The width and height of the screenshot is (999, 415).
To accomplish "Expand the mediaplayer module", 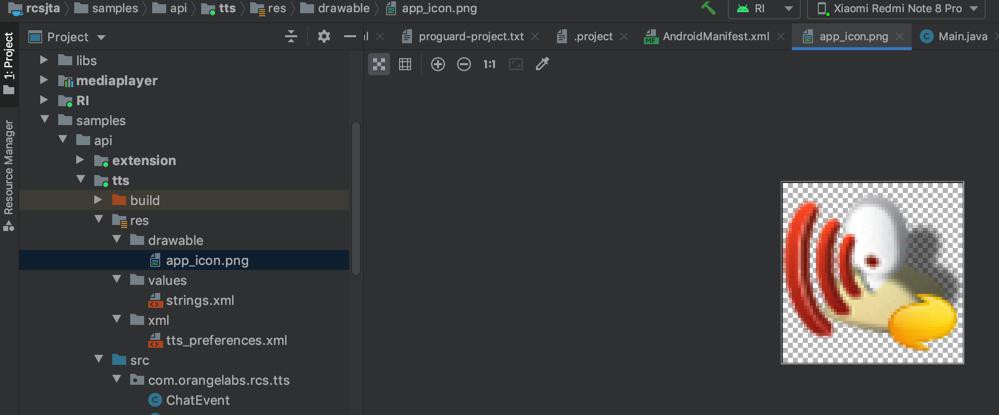I will [44, 80].
